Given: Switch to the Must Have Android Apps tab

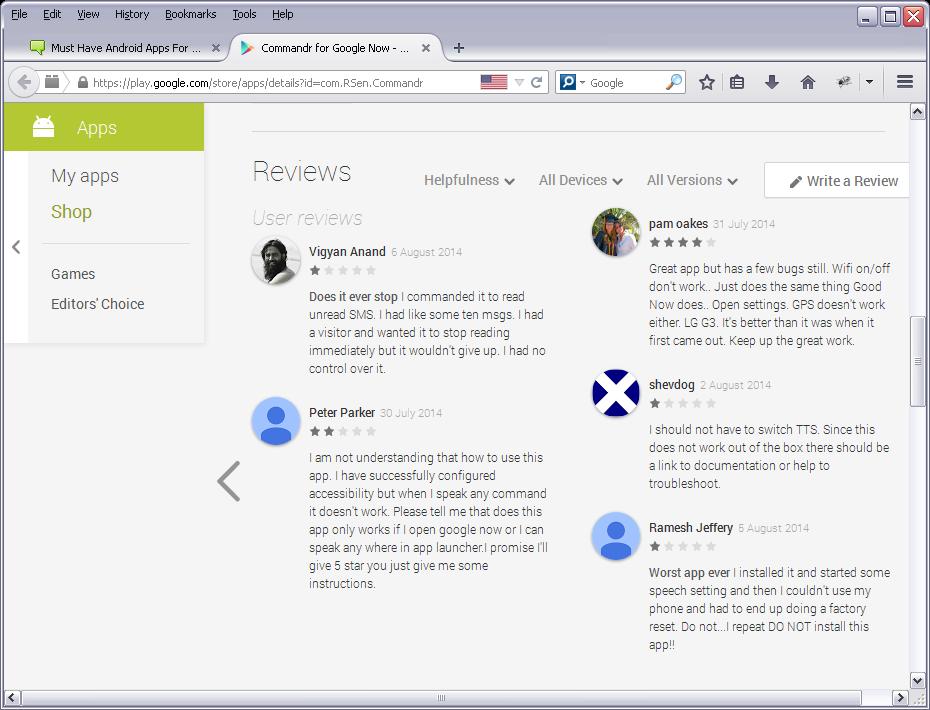Looking at the screenshot, I should click(x=115, y=48).
